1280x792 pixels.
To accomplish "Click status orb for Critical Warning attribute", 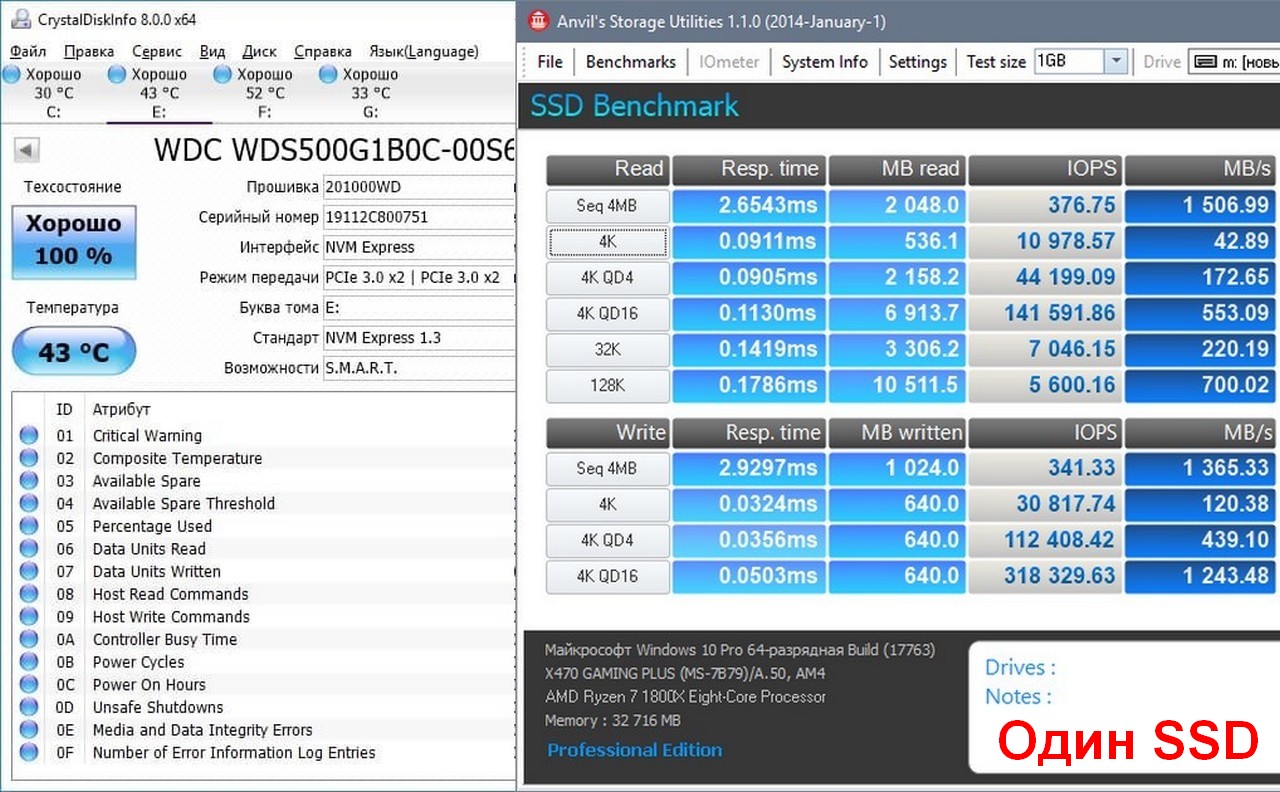I will [29, 435].
